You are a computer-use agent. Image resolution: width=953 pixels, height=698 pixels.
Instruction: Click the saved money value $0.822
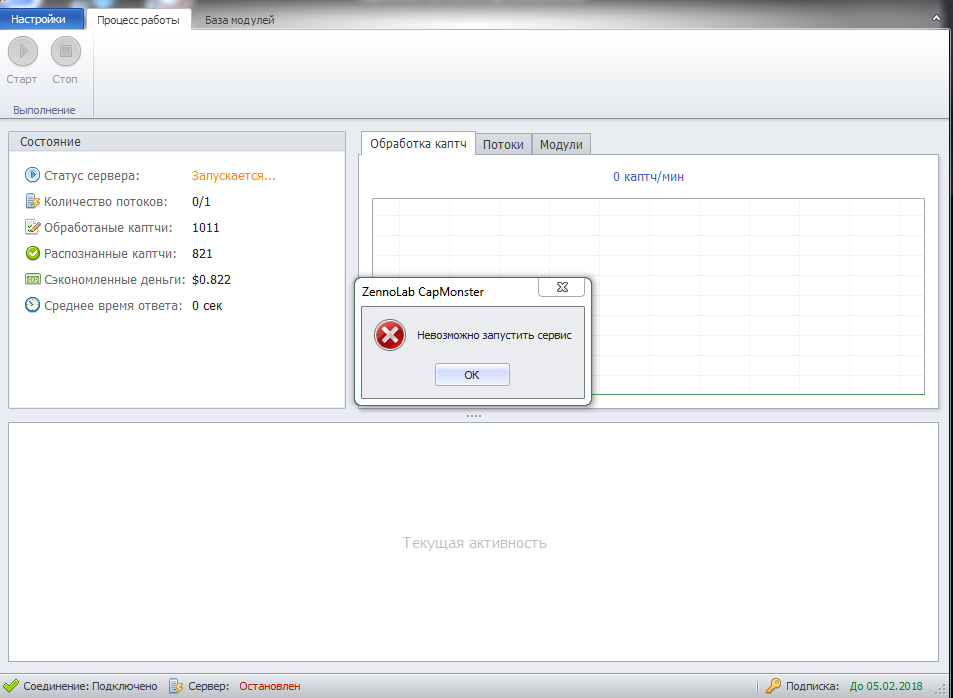pos(211,280)
